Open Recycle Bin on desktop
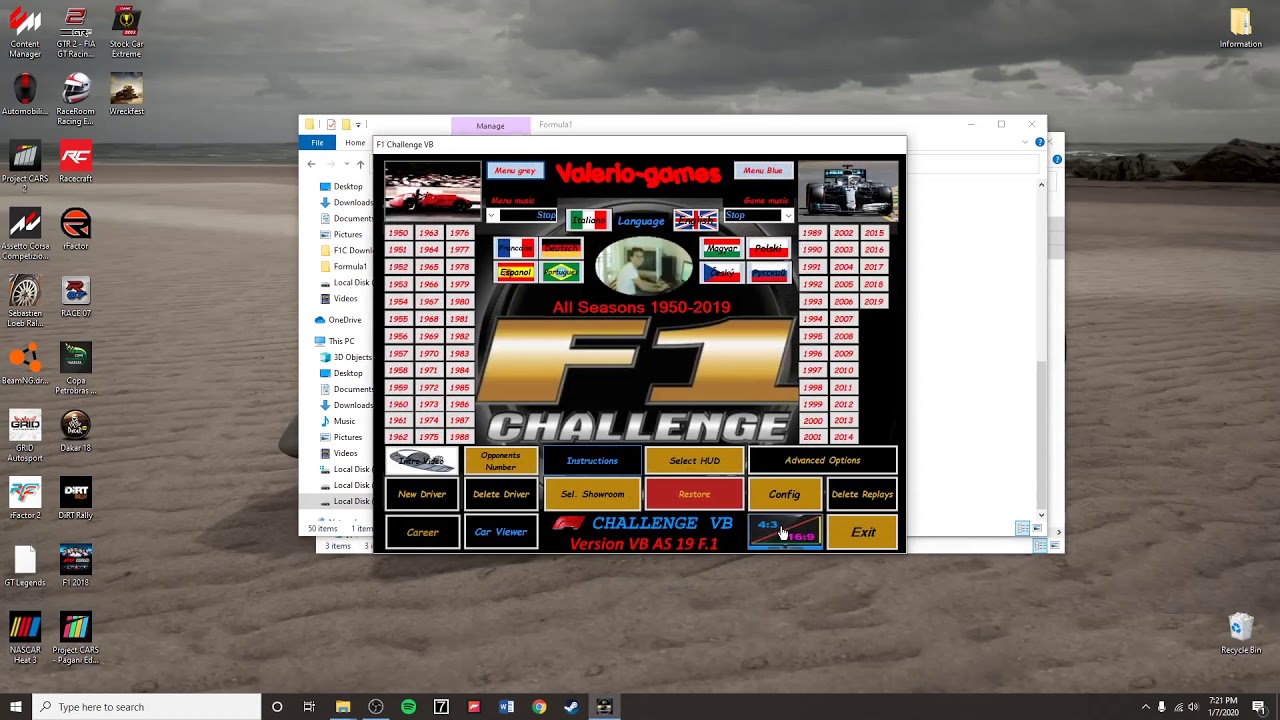The width and height of the screenshot is (1280, 720). coord(1241,632)
